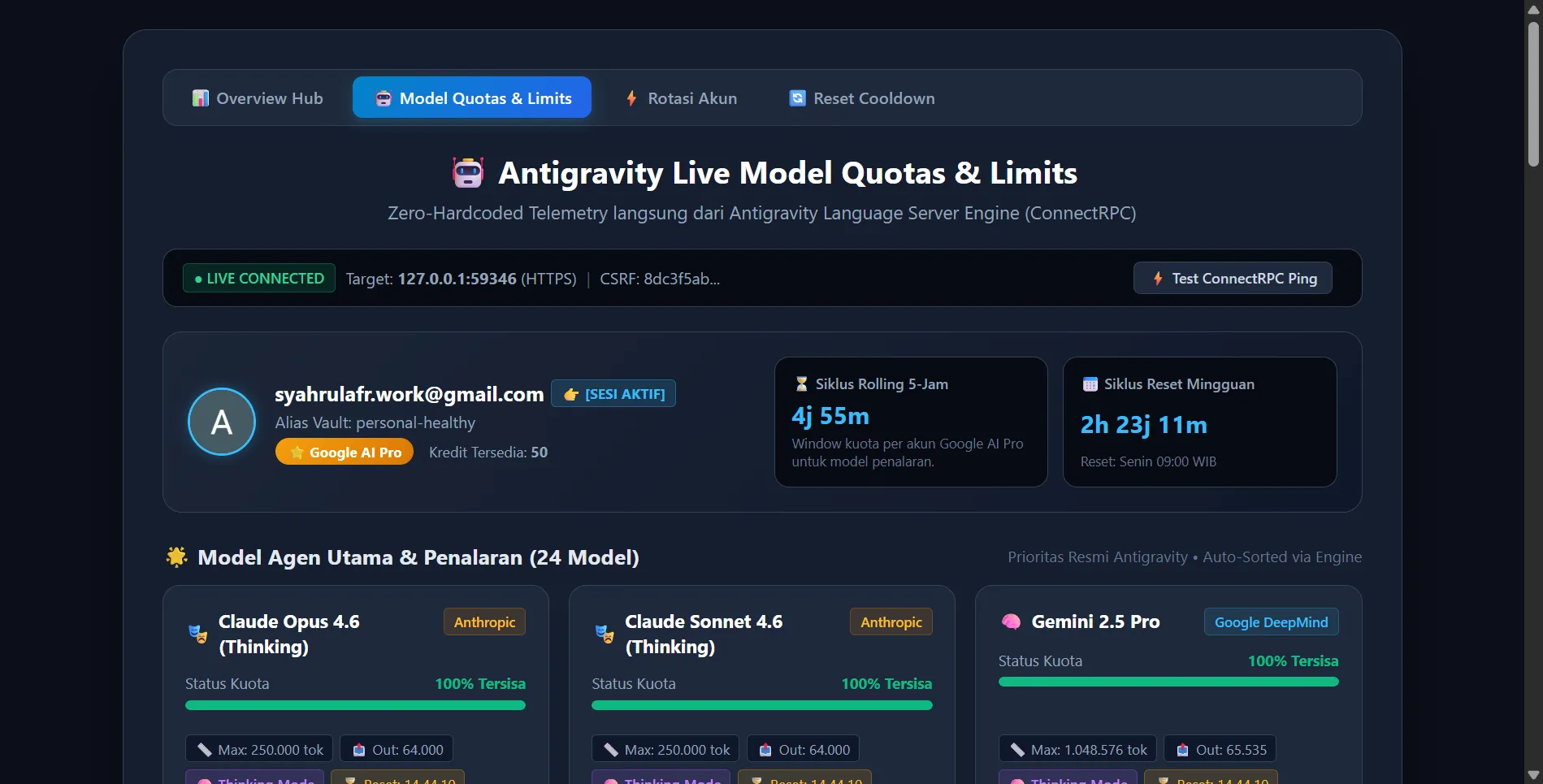Image resolution: width=1543 pixels, height=784 pixels.
Task: Click the Test ConnectRPC Ping button
Action: (1233, 279)
